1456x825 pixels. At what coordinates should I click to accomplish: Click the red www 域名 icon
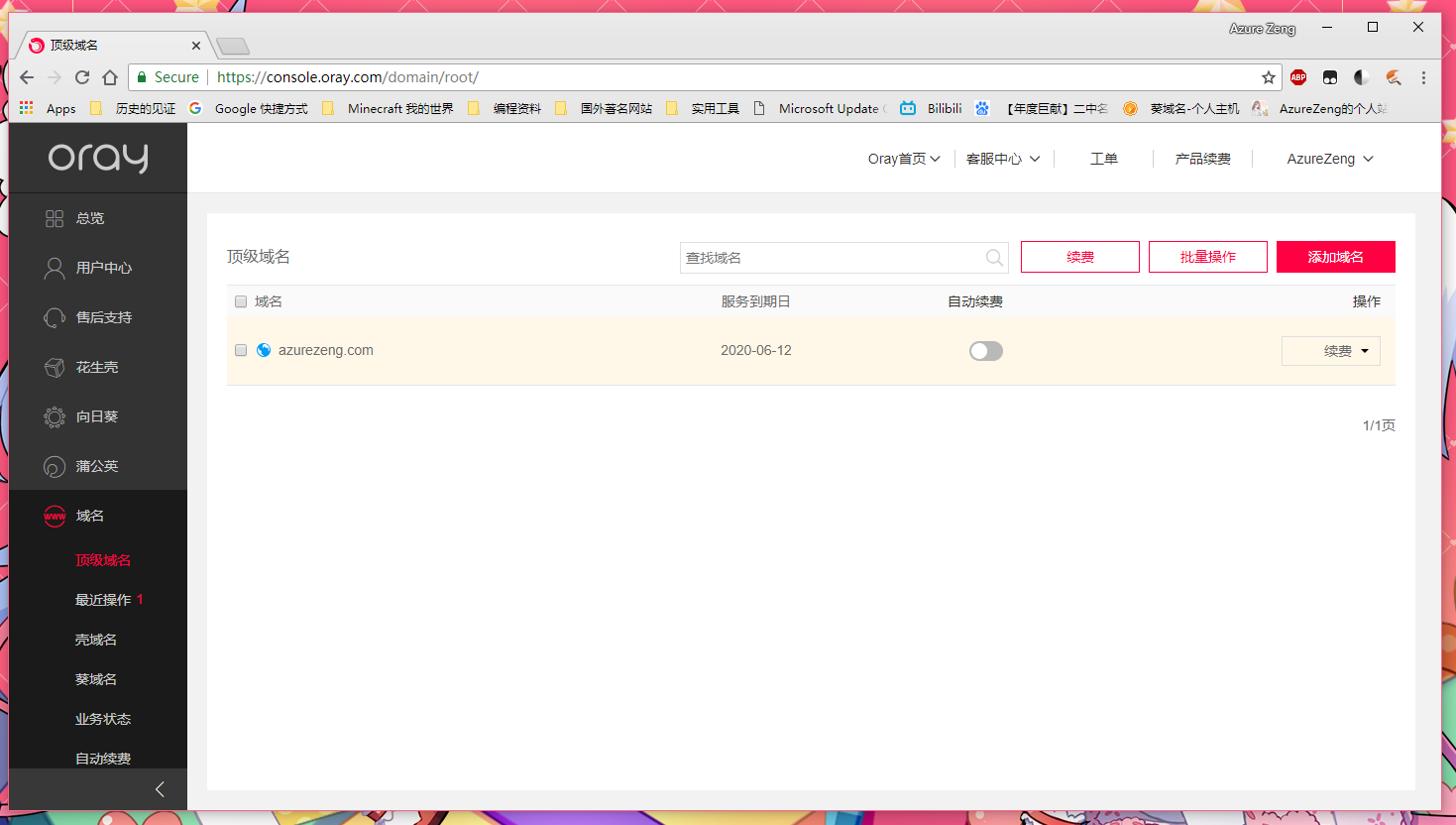[55, 516]
